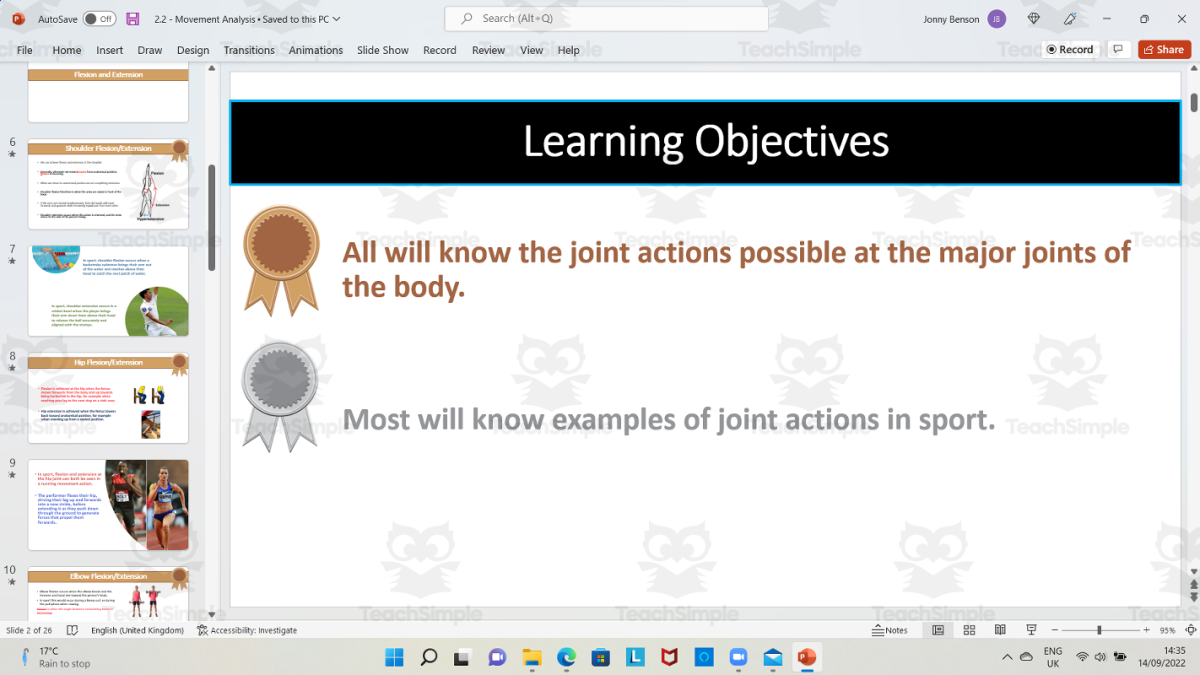Select Flexion and Extension slide thumbnail
Screen dimensions: 1200x675
pyautogui.click(x=108, y=95)
